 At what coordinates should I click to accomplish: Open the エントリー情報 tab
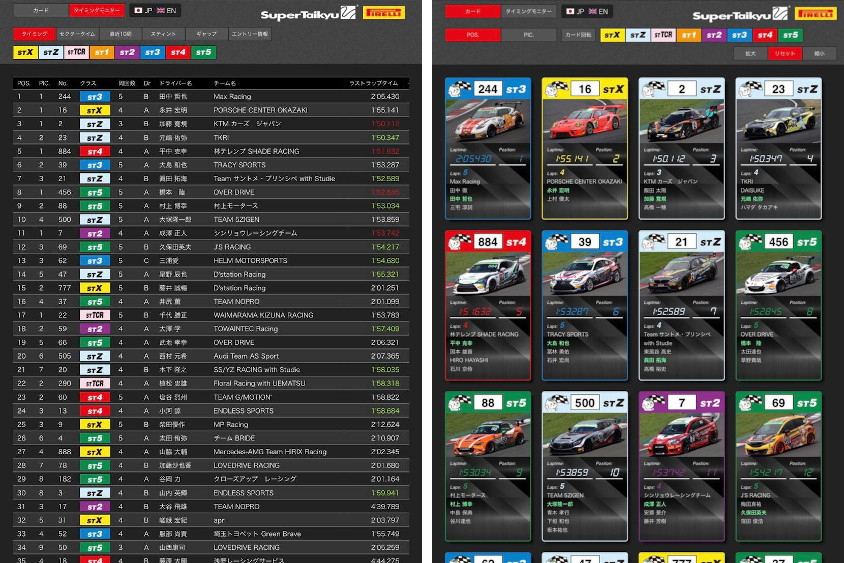point(249,33)
